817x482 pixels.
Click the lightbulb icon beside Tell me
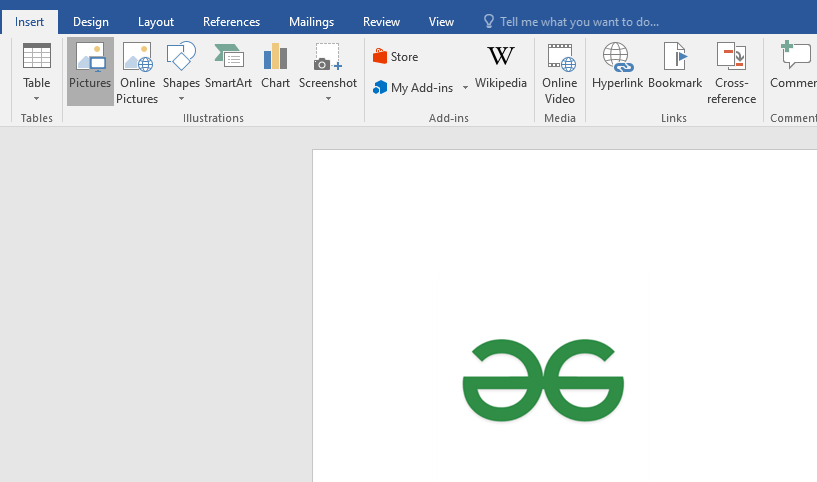[488, 21]
